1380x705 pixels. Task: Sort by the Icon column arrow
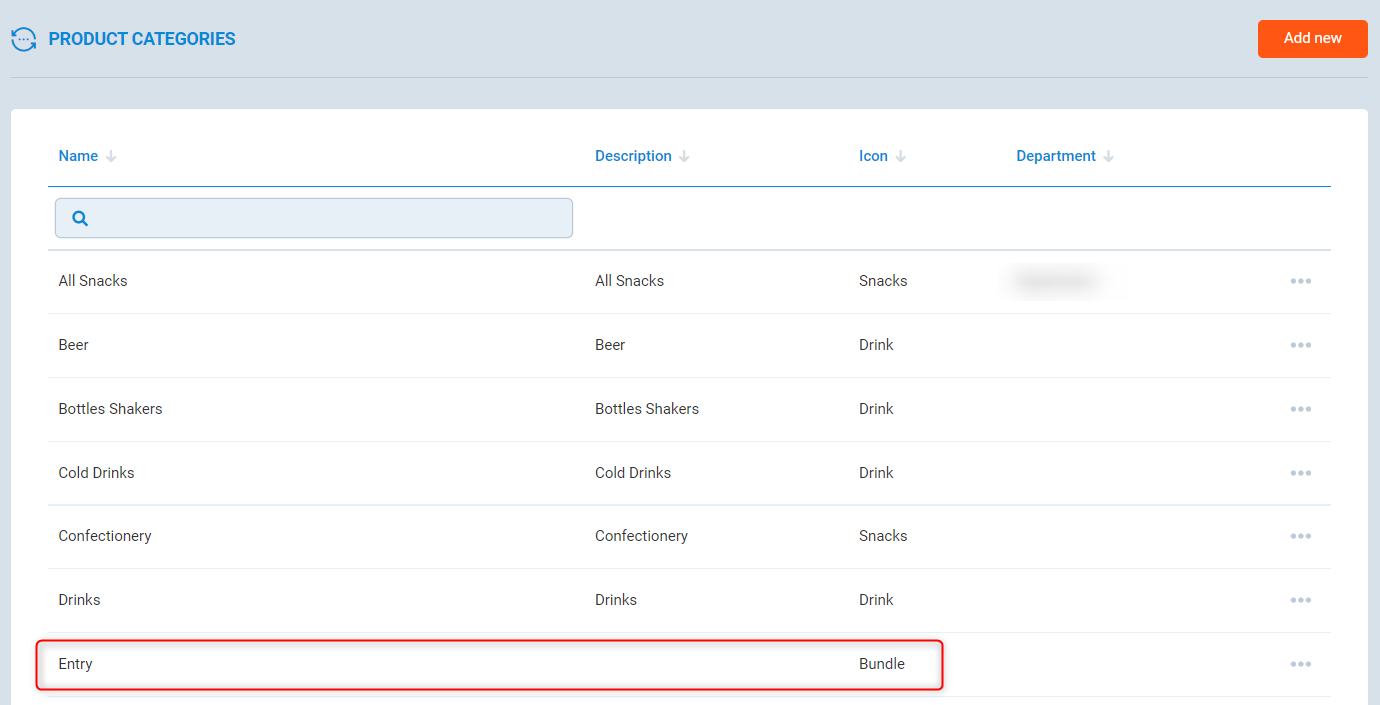(x=900, y=157)
